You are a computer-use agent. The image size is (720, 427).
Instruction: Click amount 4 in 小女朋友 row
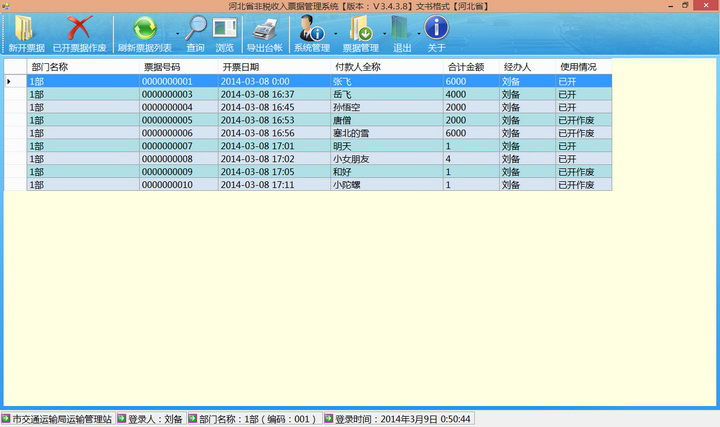[x=471, y=159]
